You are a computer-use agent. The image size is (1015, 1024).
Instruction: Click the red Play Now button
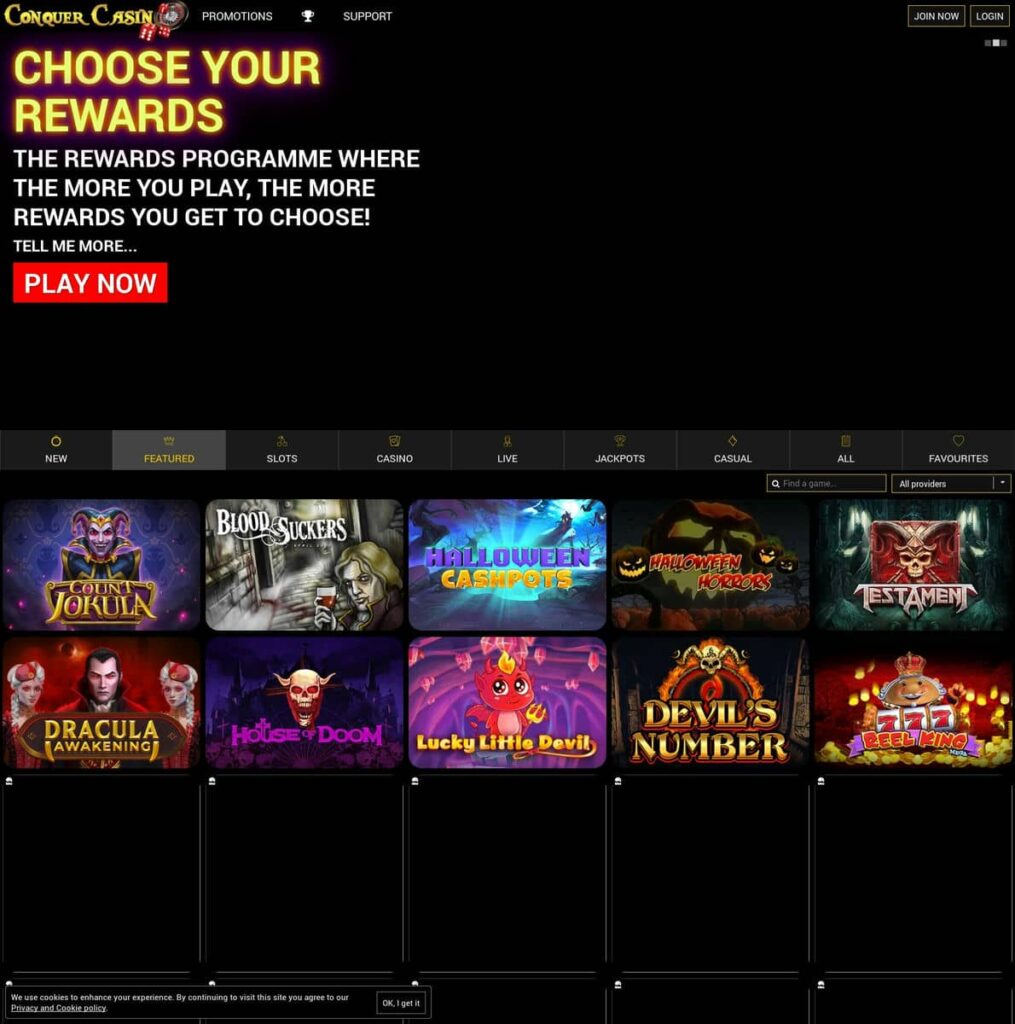pyautogui.click(x=90, y=283)
